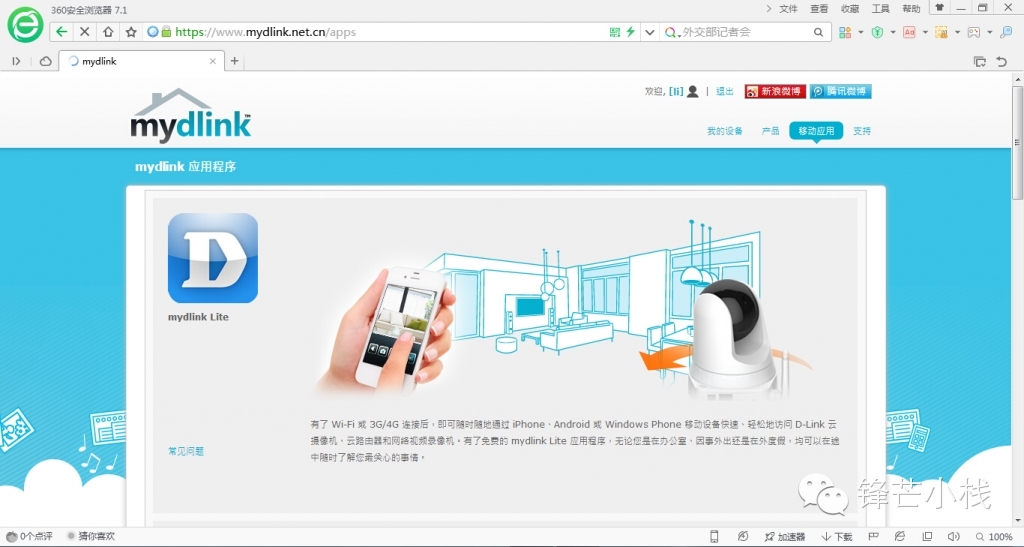The width and height of the screenshot is (1024, 547).
Task: Go to 产品 navigation item
Action: [771, 131]
